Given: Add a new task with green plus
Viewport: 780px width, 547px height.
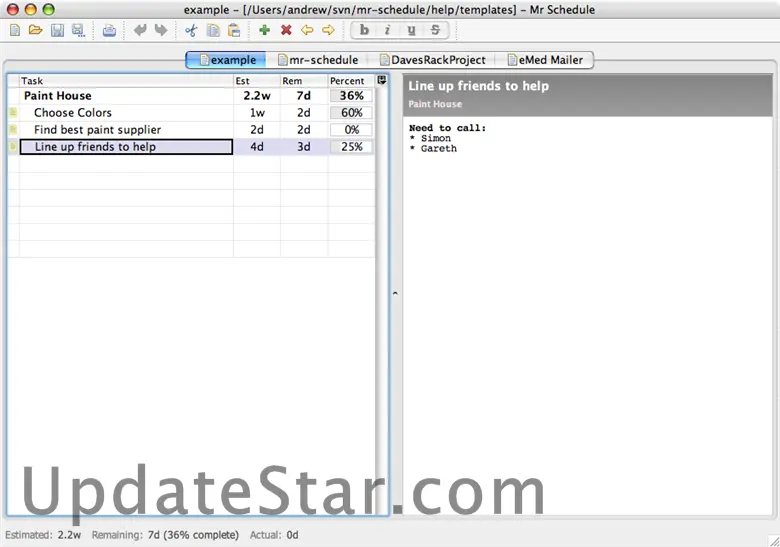Looking at the screenshot, I should [x=265, y=30].
